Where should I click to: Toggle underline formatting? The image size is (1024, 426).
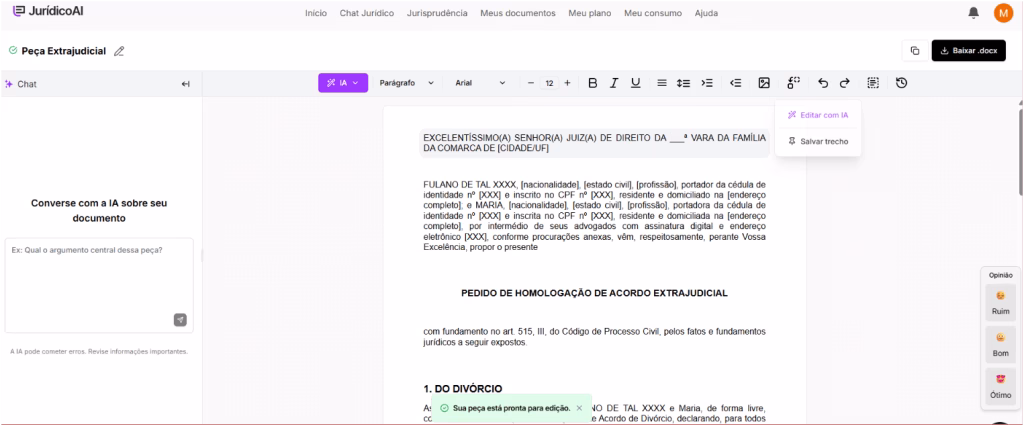tap(635, 83)
